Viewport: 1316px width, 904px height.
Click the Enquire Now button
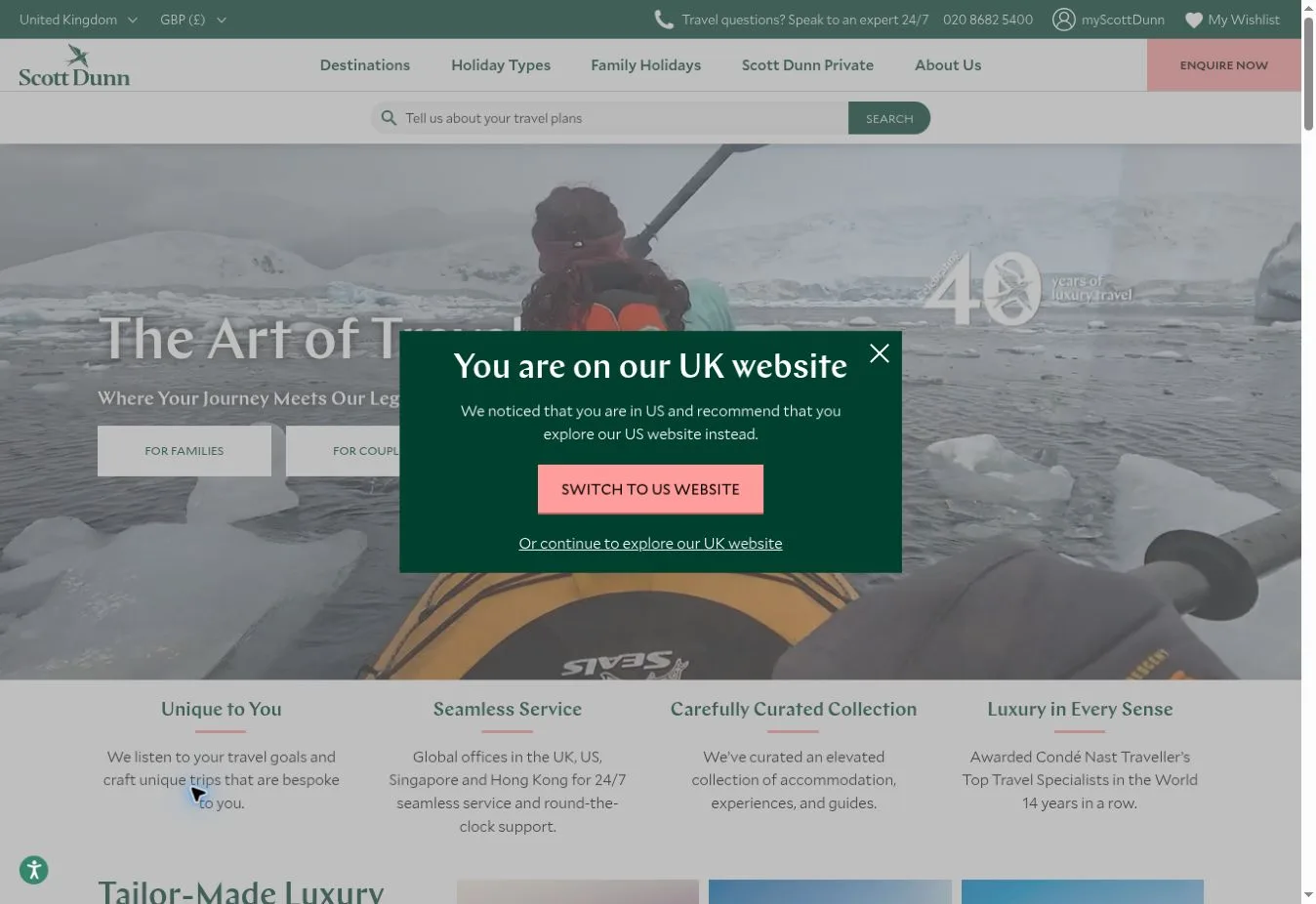(x=1223, y=65)
